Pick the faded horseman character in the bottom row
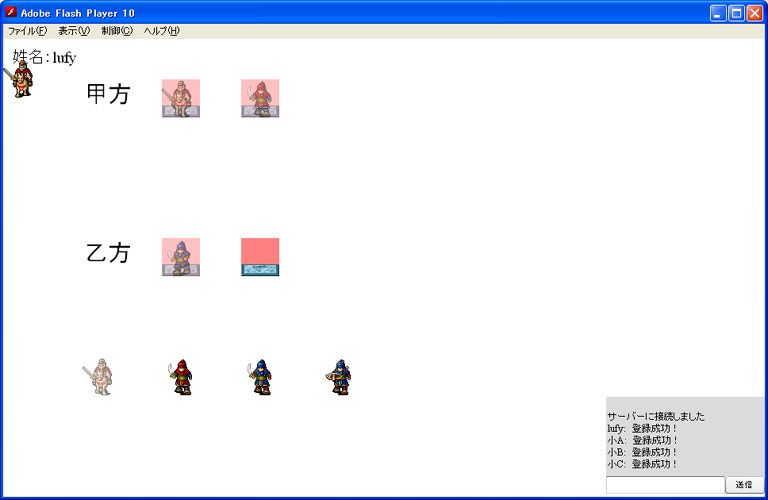Image resolution: width=768 pixels, height=500 pixels. (98, 377)
